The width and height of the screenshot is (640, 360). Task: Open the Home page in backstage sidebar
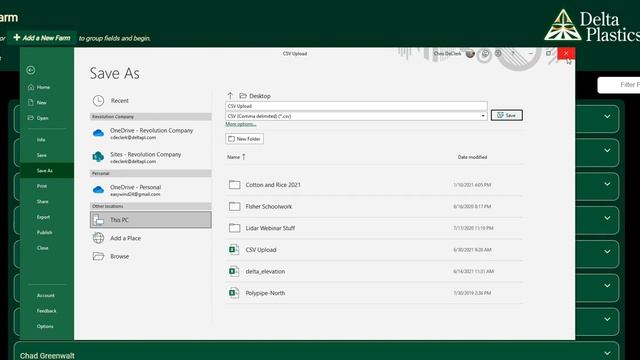39,87
